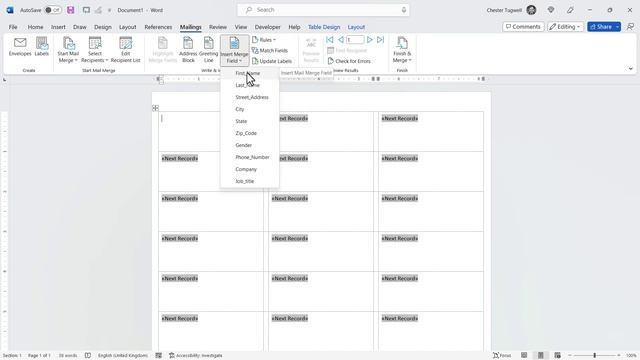
Task: Click zoom in plus button
Action: pos(619,356)
